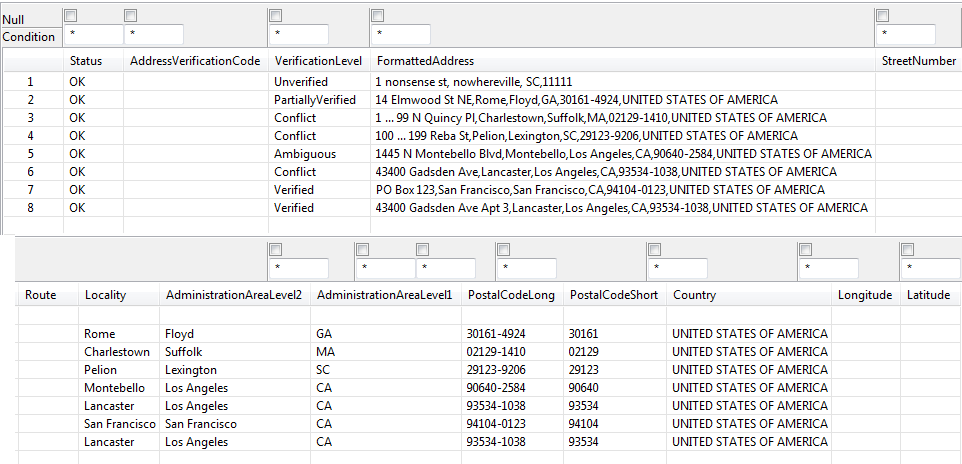Click the AdministrationAreaLevel2 column header
The image size is (962, 464).
pyautogui.click(x=233, y=295)
